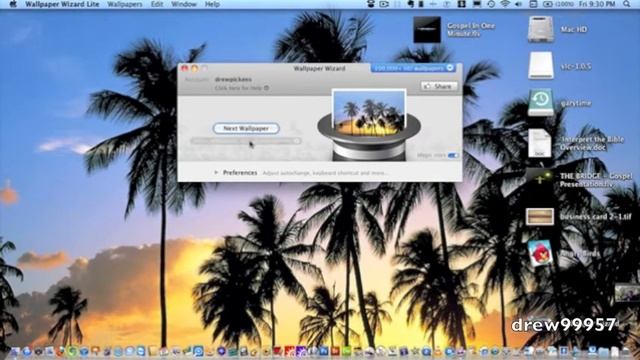Viewport: 640px width, 360px height.
Task: Open the Help menu
Action: pos(212,4)
